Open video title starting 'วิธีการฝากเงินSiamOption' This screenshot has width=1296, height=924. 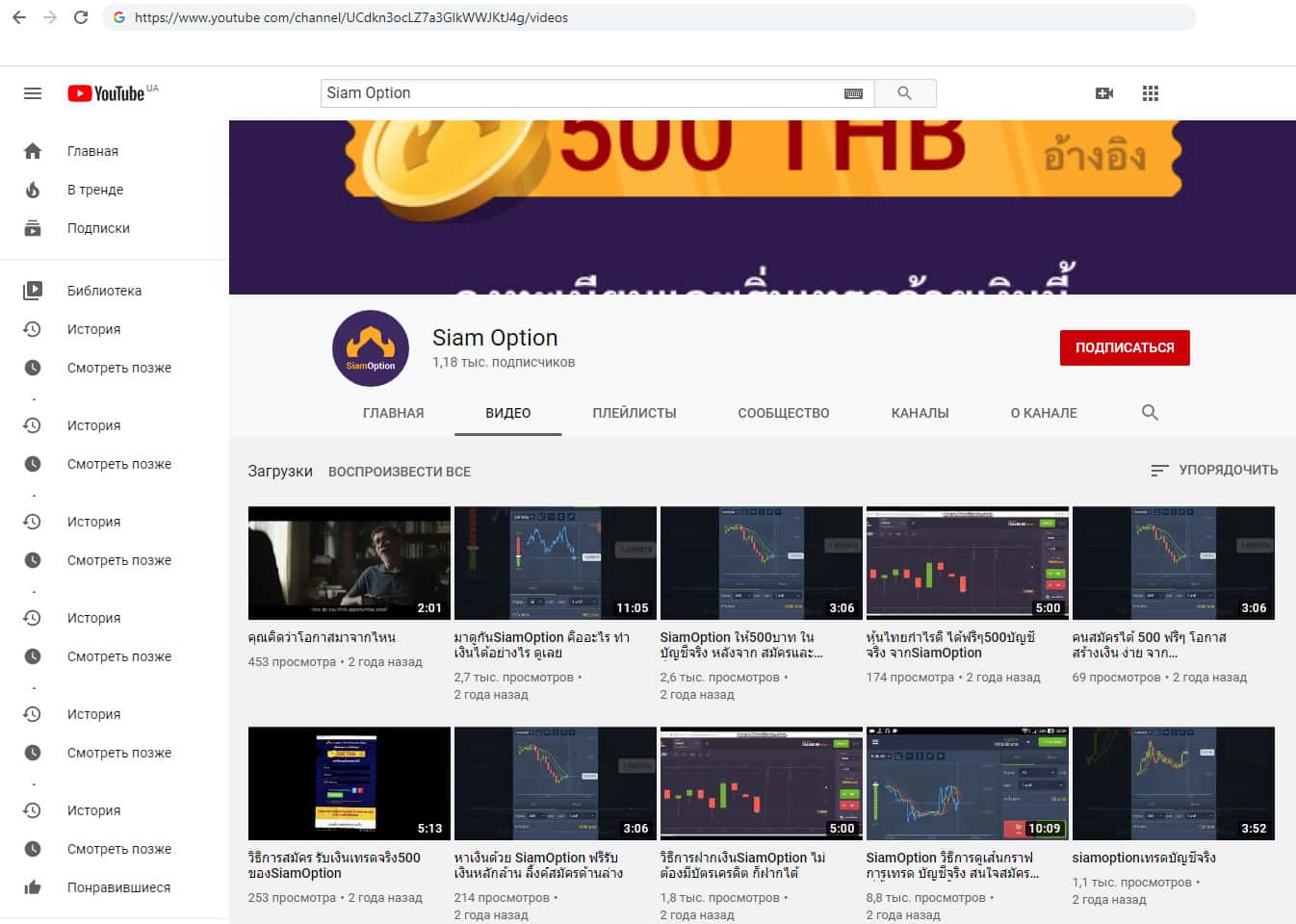point(742,865)
